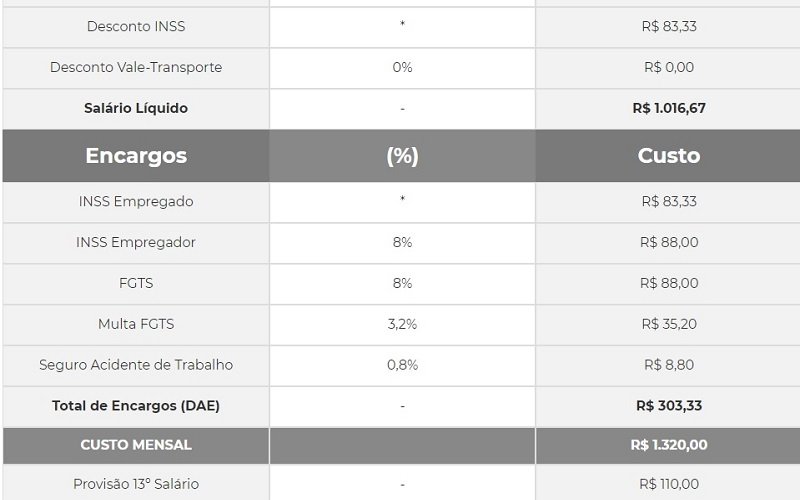Click the Provisão 13º Salário label
This screenshot has height=500, width=800.
(x=136, y=484)
